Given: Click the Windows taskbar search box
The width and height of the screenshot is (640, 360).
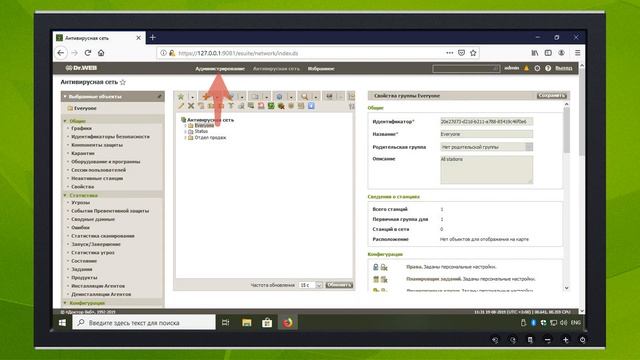Looking at the screenshot, I should pos(144,322).
